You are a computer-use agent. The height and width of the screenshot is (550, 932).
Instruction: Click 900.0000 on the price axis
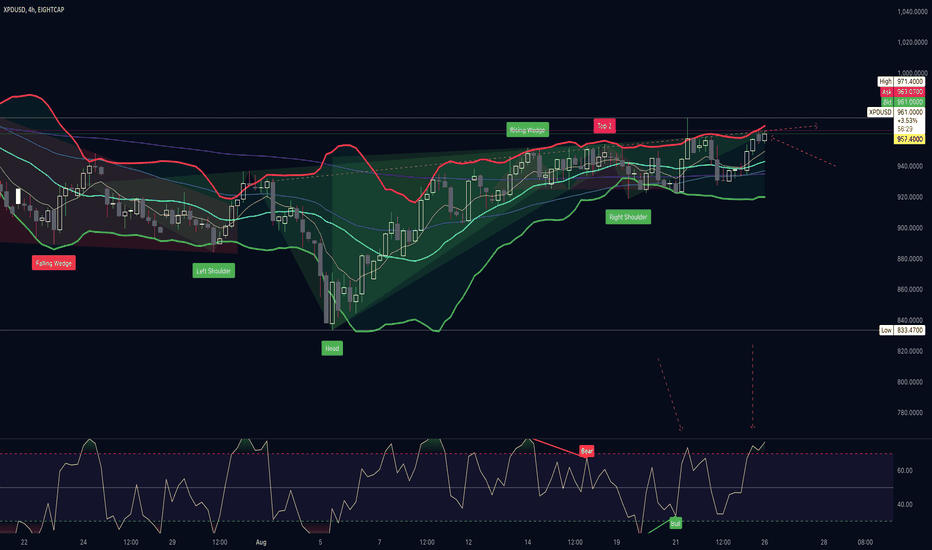coord(909,228)
